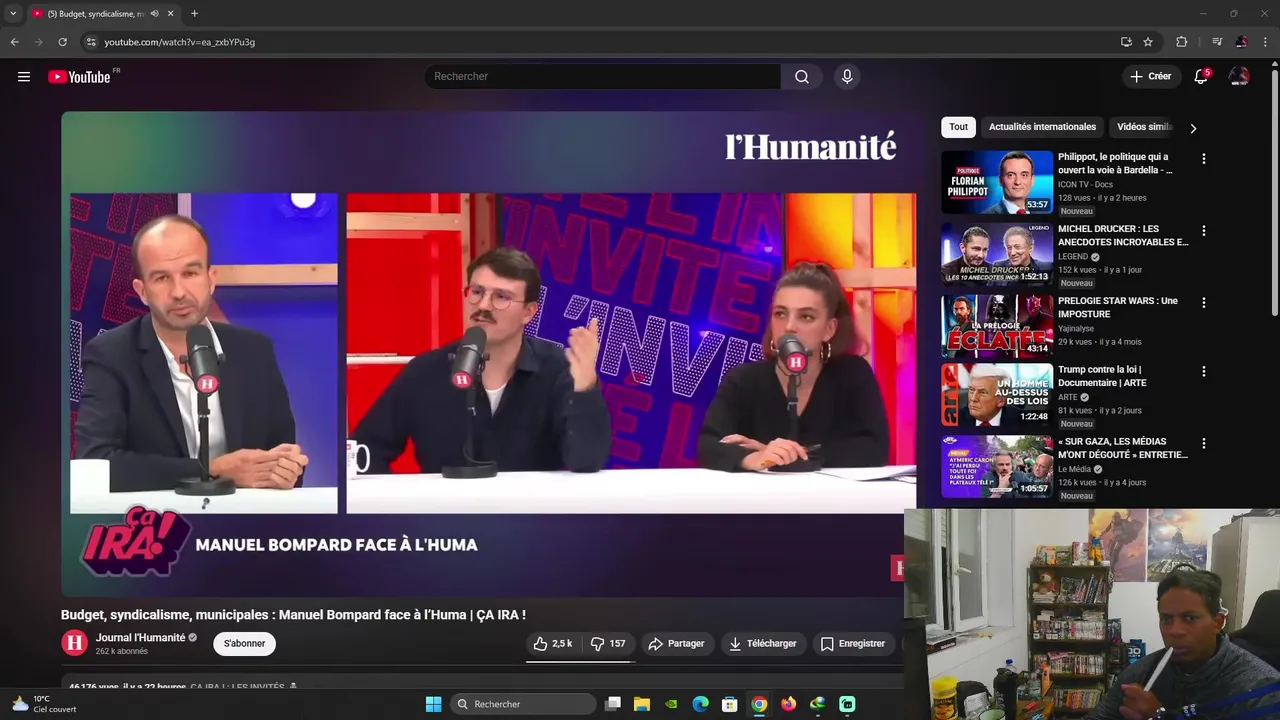This screenshot has height=720, width=1280.
Task: Open Microsoft Store from the taskbar
Action: tap(730, 704)
